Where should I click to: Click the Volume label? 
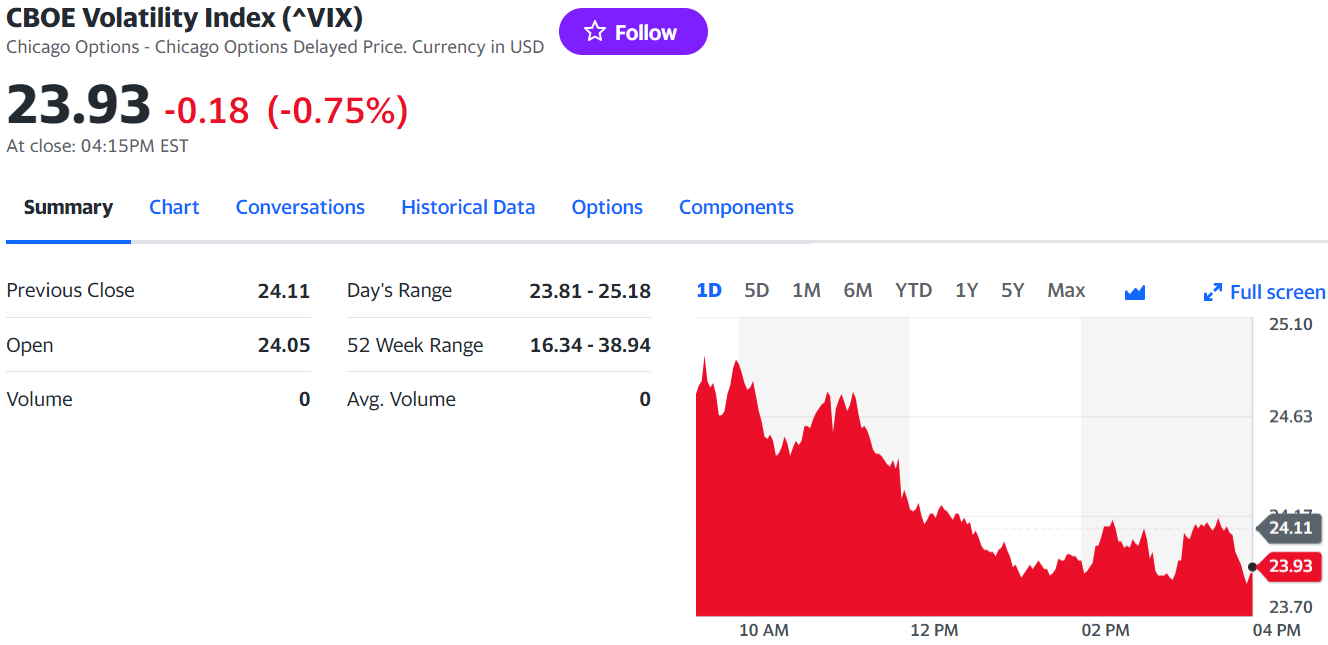click(39, 399)
